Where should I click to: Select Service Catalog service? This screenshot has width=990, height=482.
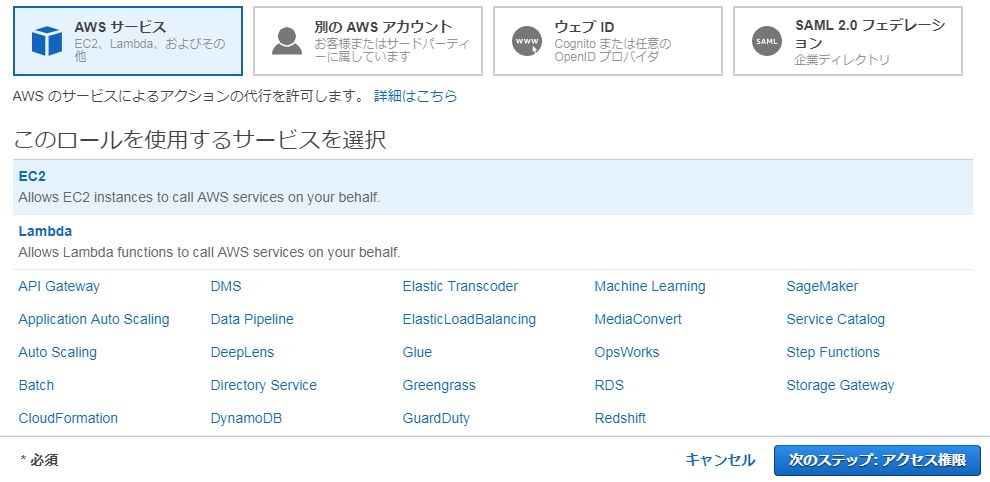coord(835,320)
